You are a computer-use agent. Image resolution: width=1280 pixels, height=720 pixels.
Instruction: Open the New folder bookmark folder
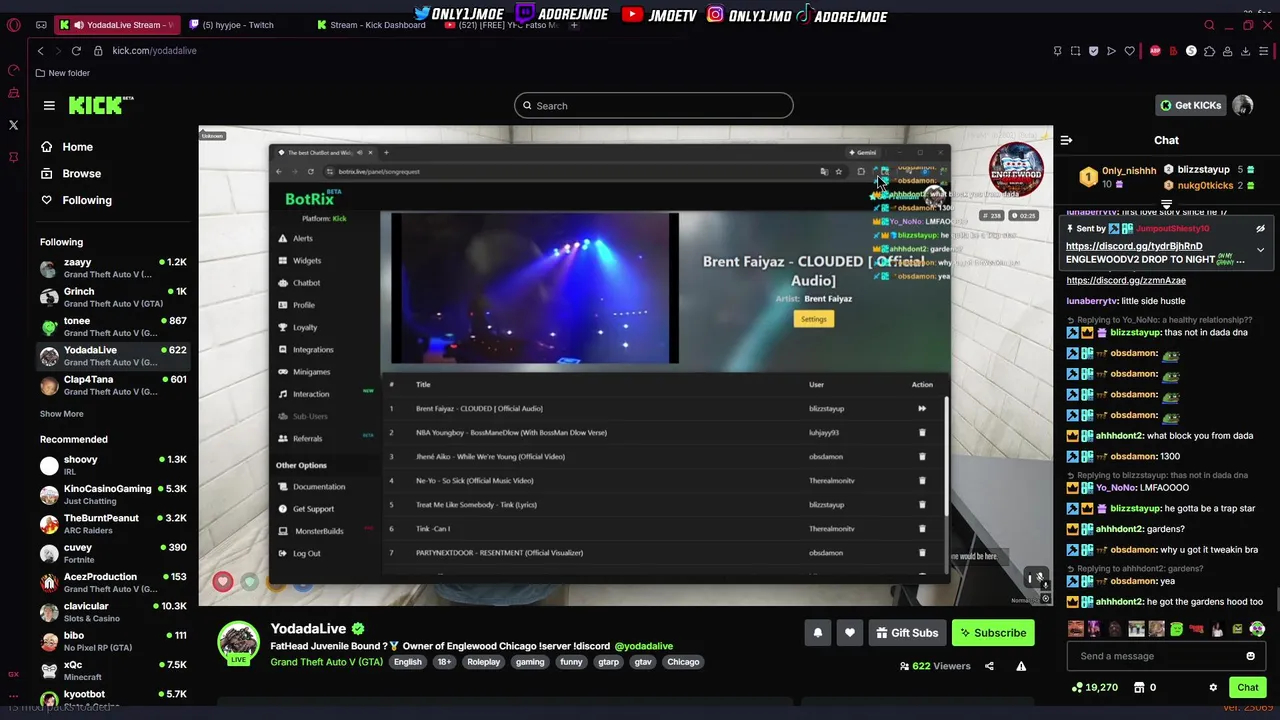click(x=62, y=73)
